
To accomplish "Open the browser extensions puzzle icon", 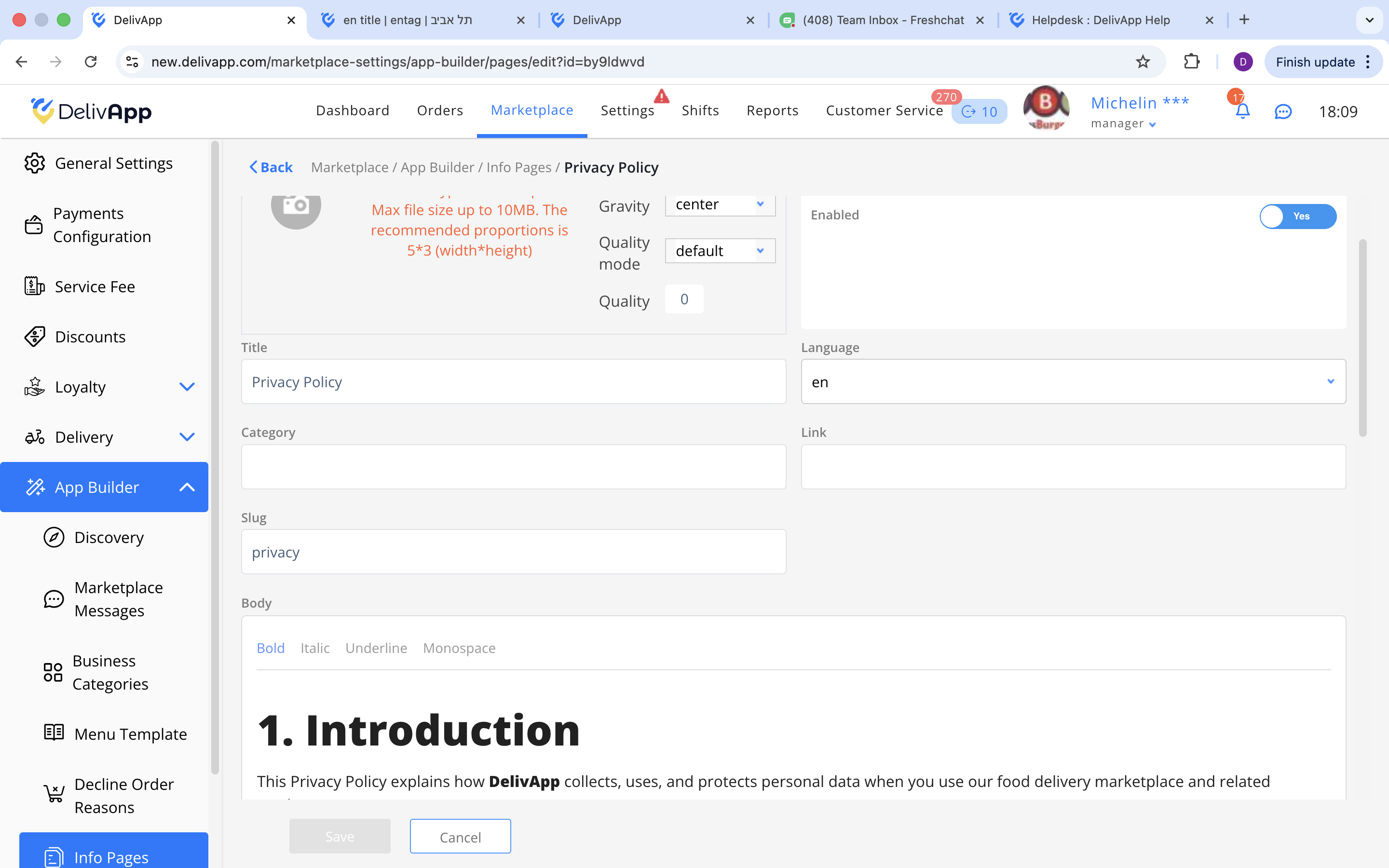I will (1192, 61).
